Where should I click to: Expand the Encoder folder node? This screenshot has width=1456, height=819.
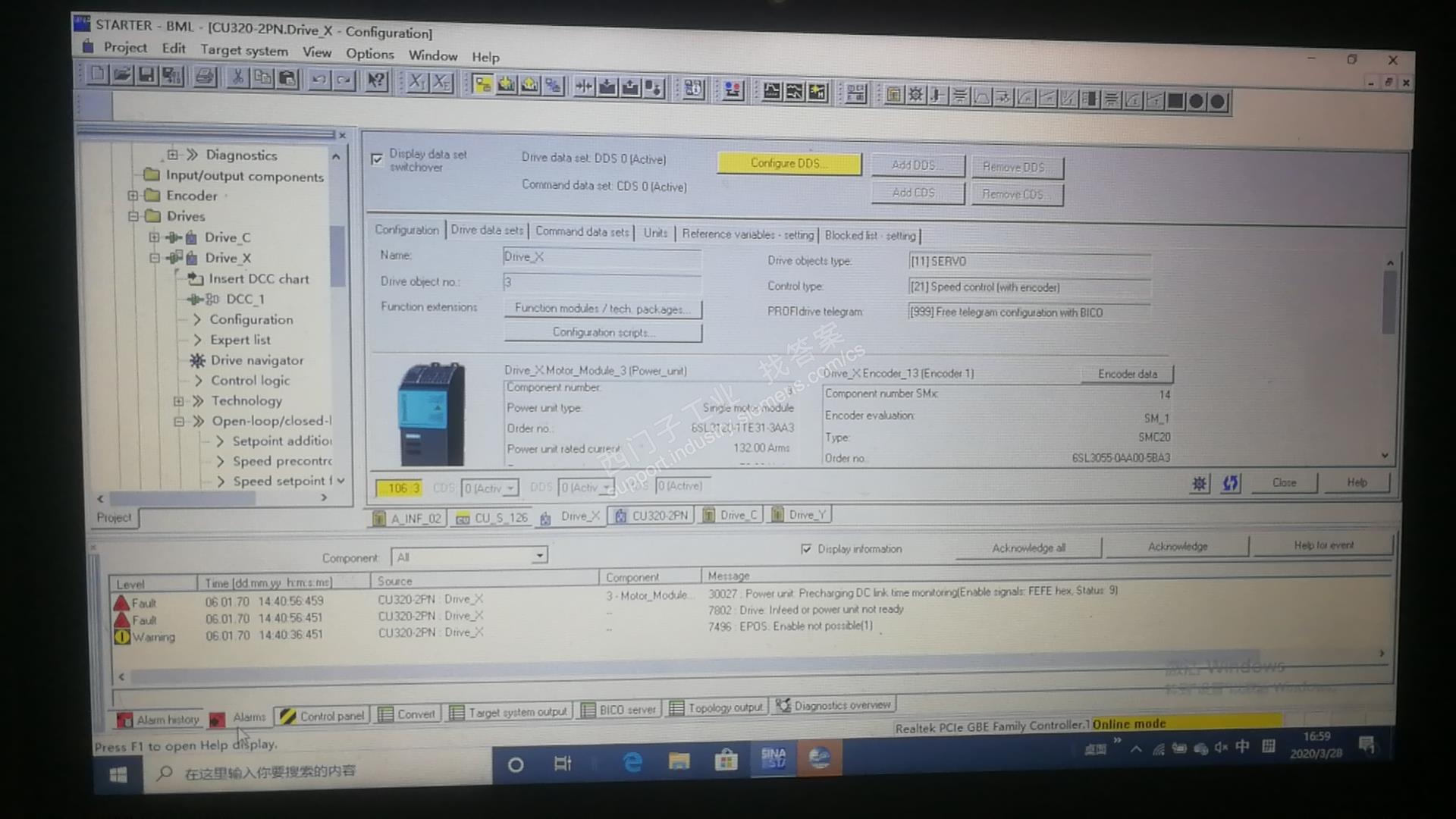coord(133,196)
